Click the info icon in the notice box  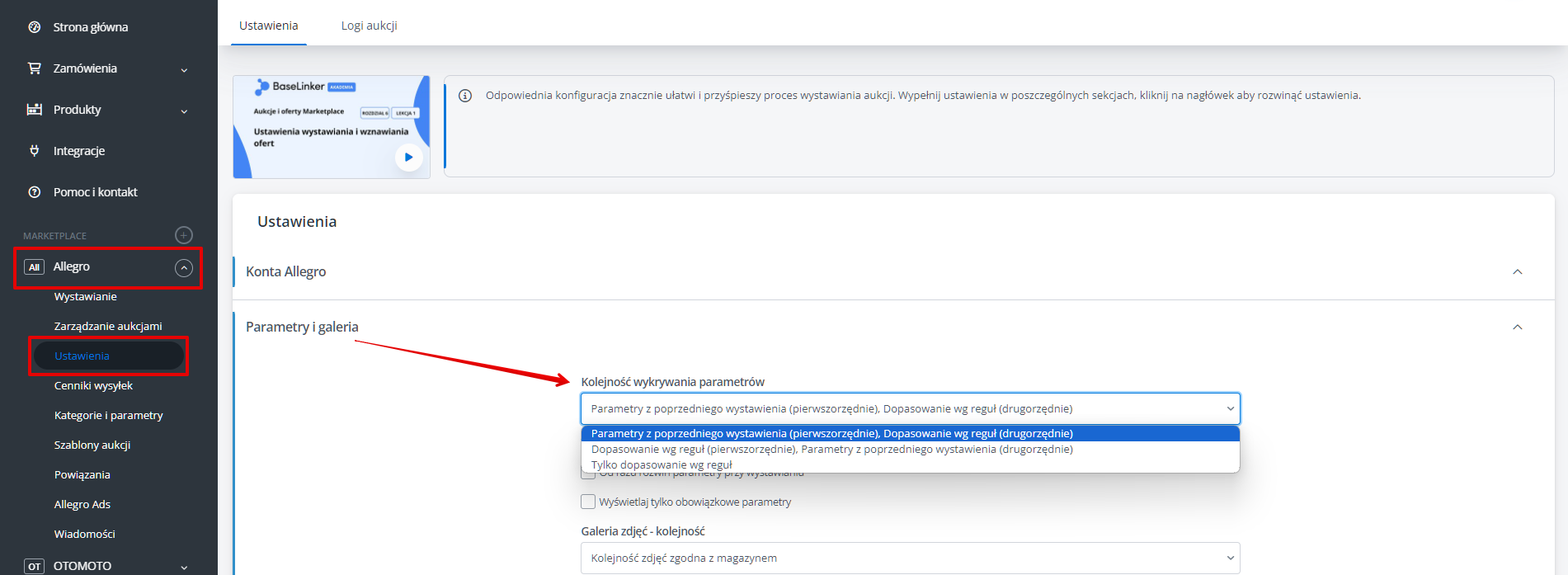(x=465, y=96)
